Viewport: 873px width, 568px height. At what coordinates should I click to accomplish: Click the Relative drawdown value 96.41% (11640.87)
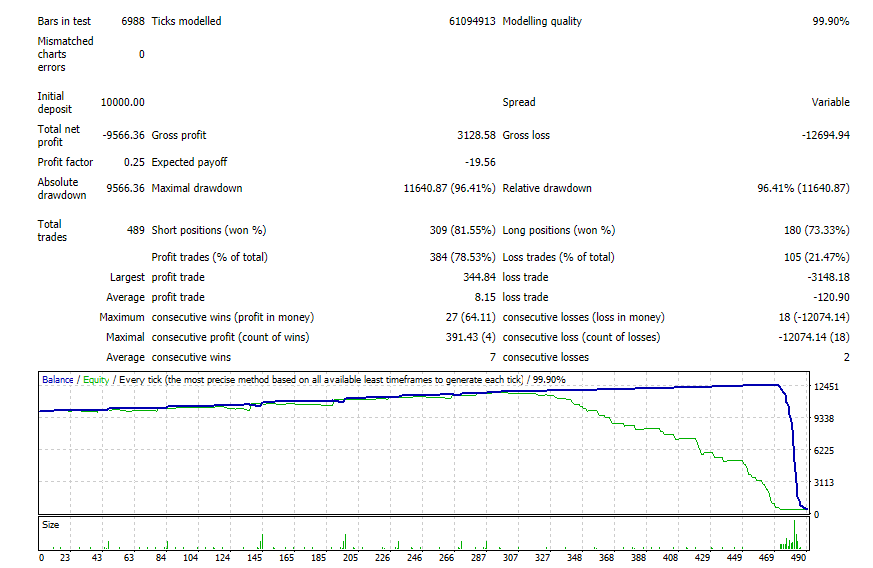(x=803, y=188)
